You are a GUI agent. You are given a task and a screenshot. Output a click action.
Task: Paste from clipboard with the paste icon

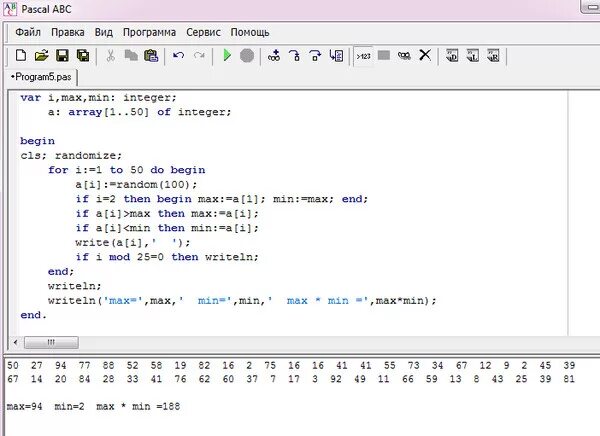pyautogui.click(x=152, y=56)
